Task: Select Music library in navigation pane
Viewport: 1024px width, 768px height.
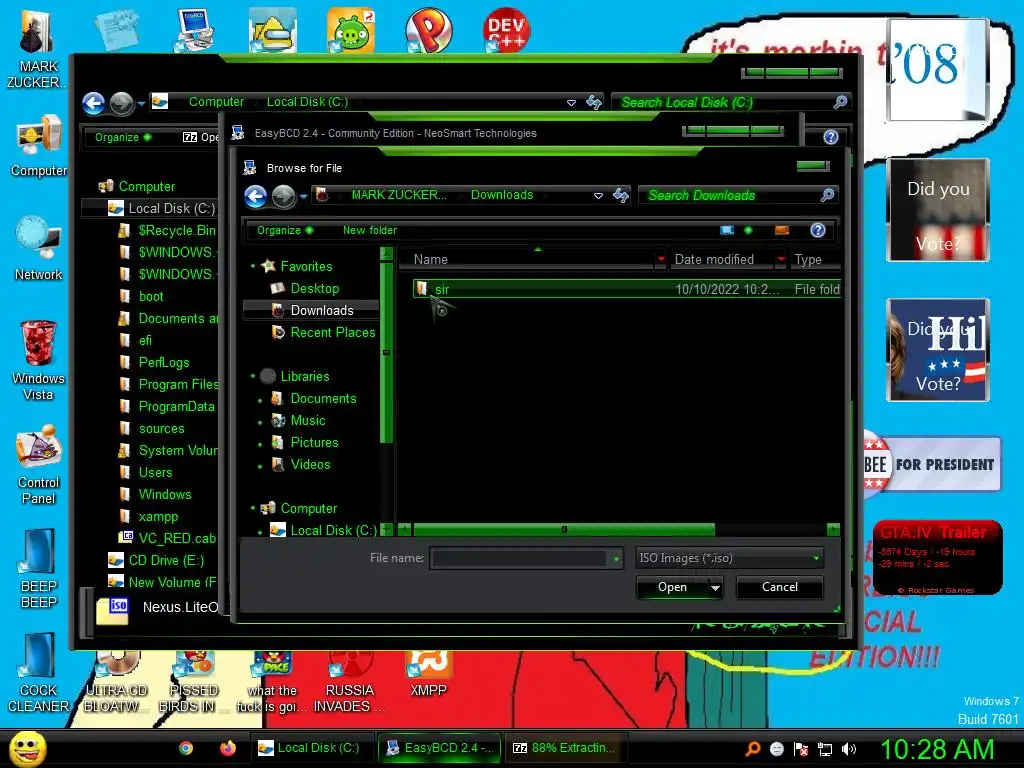Action: coord(307,421)
